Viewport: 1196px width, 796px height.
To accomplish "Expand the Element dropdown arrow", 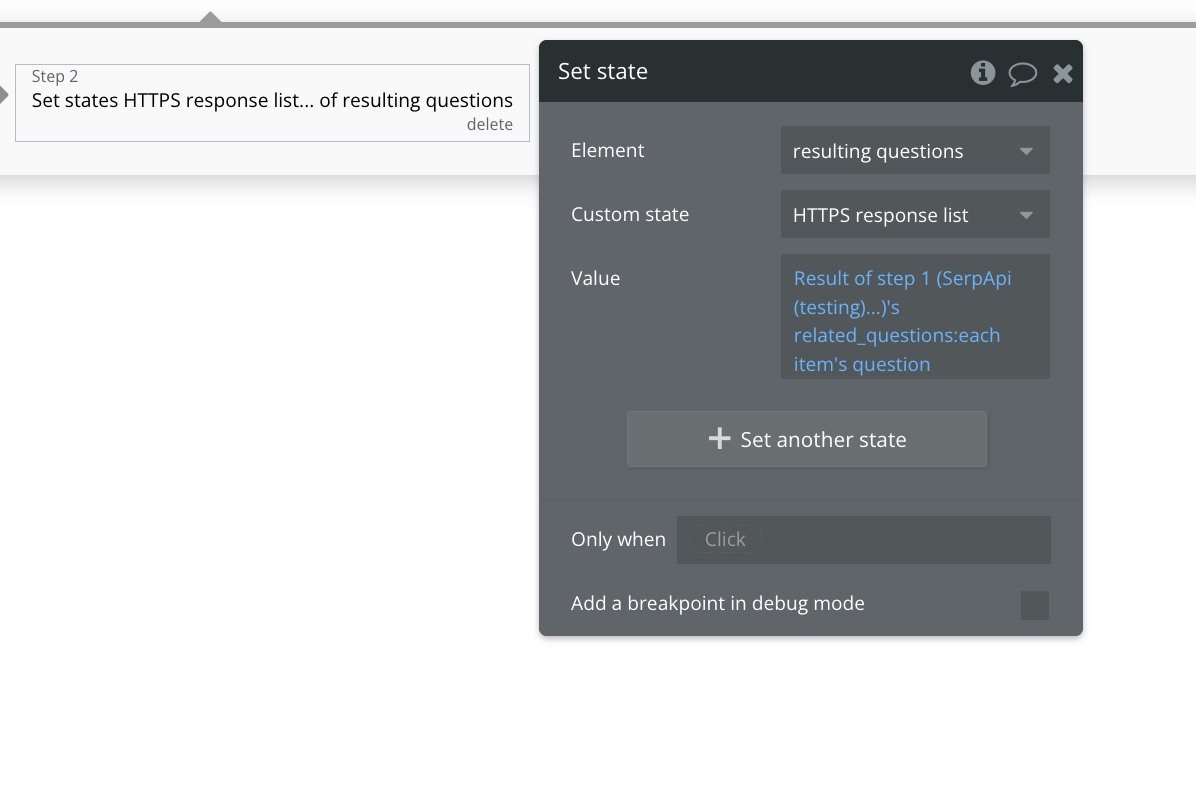I will [1025, 152].
